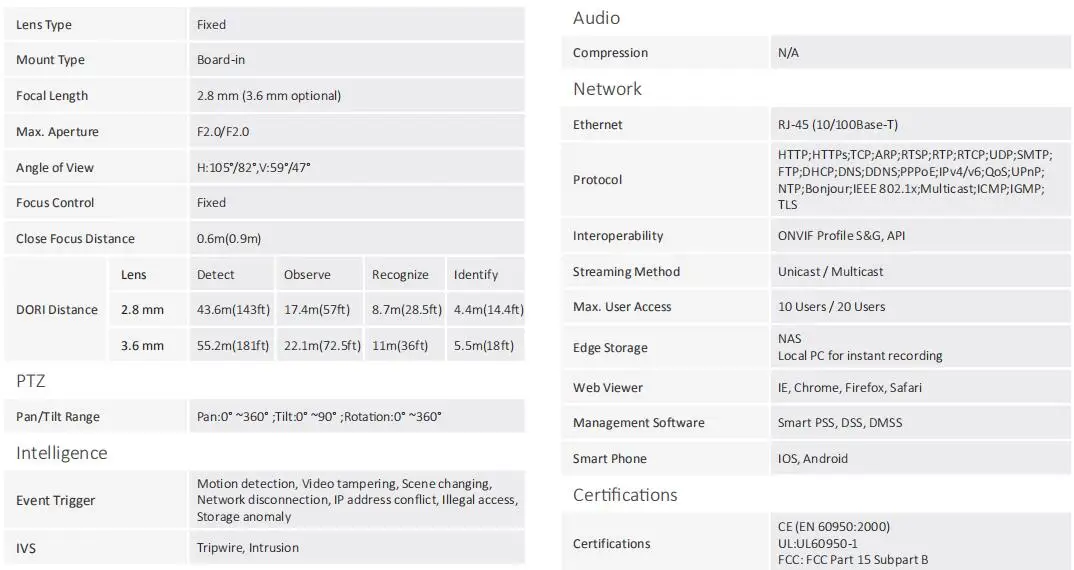Click the DORI Detect column header
This screenshot has width=1074, height=570.
pyautogui.click(x=216, y=275)
